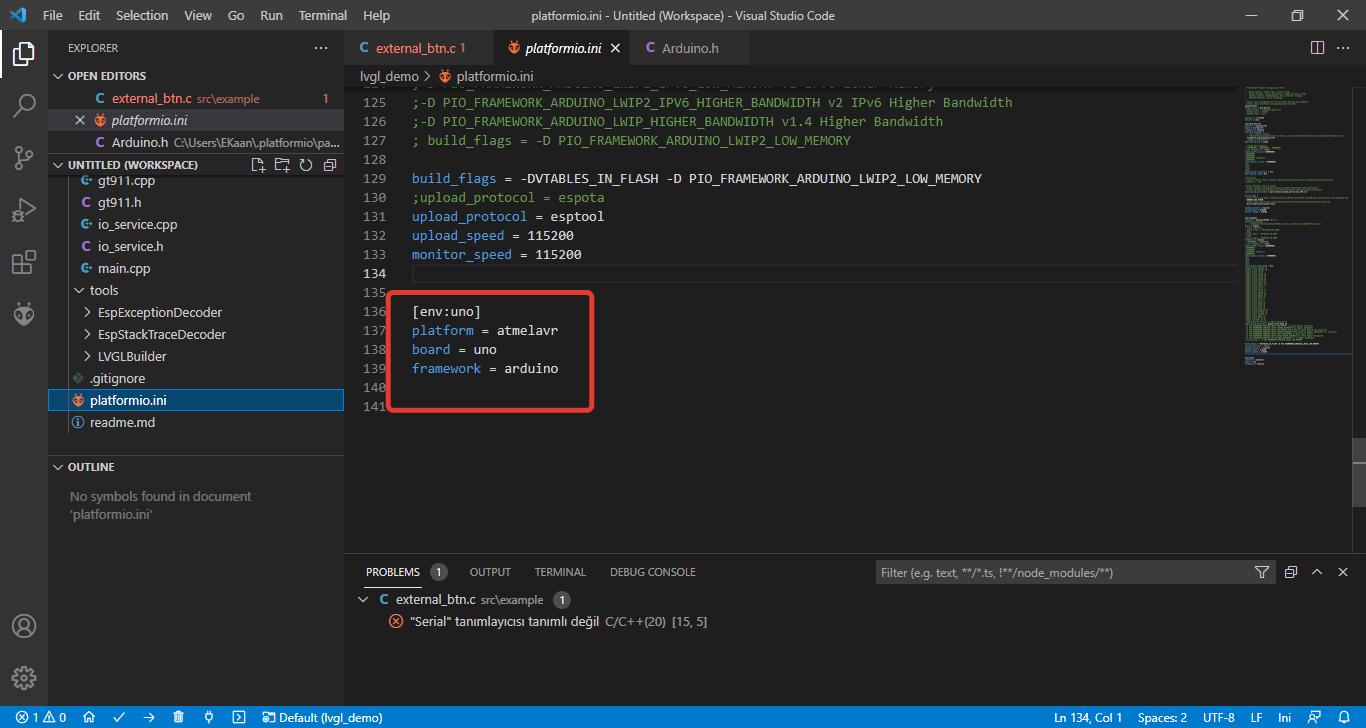The height and width of the screenshot is (728, 1366).
Task: Refresh the explorer workspace tree
Action: [x=306, y=165]
